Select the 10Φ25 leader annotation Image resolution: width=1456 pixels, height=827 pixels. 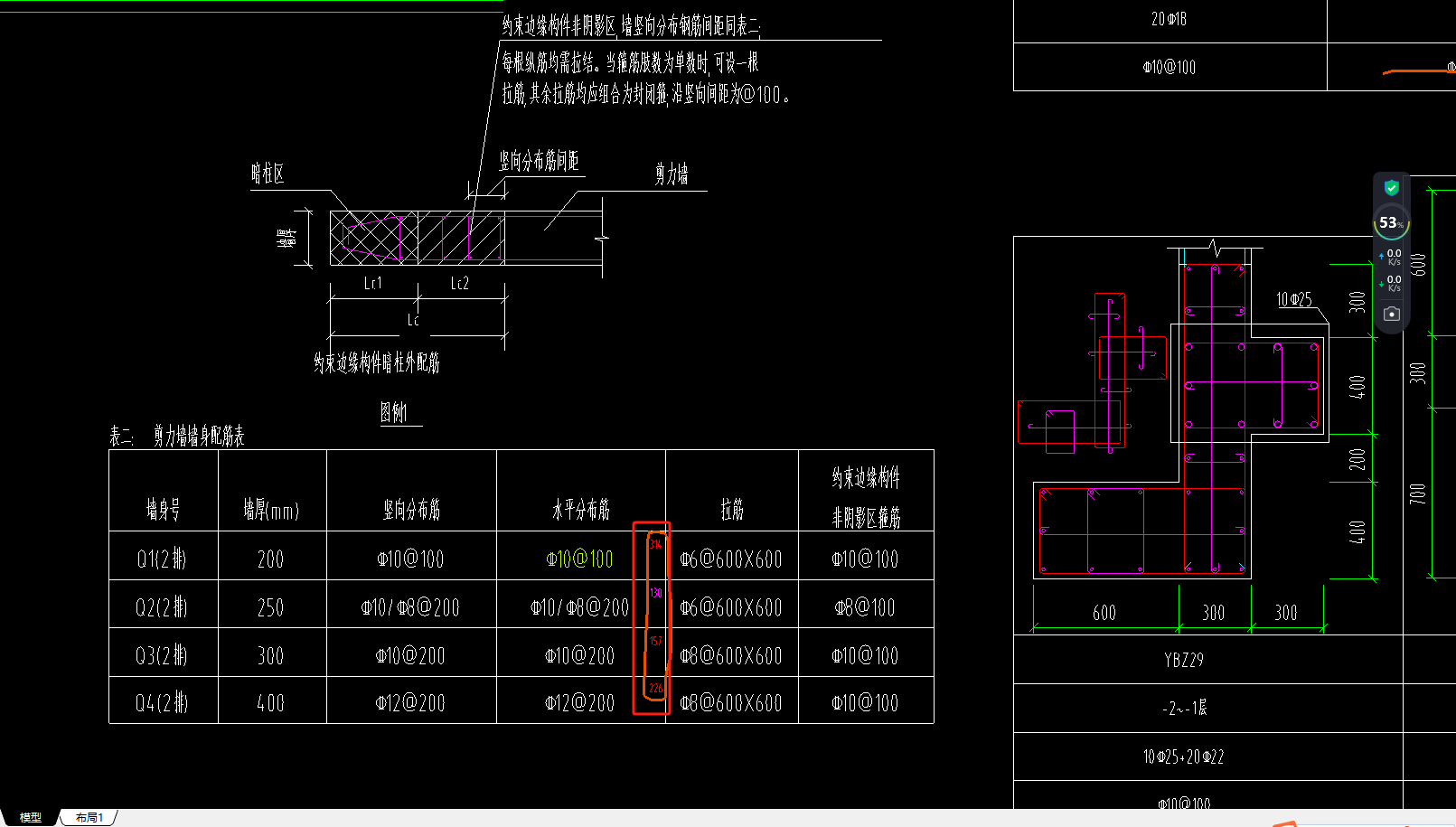tap(1294, 299)
